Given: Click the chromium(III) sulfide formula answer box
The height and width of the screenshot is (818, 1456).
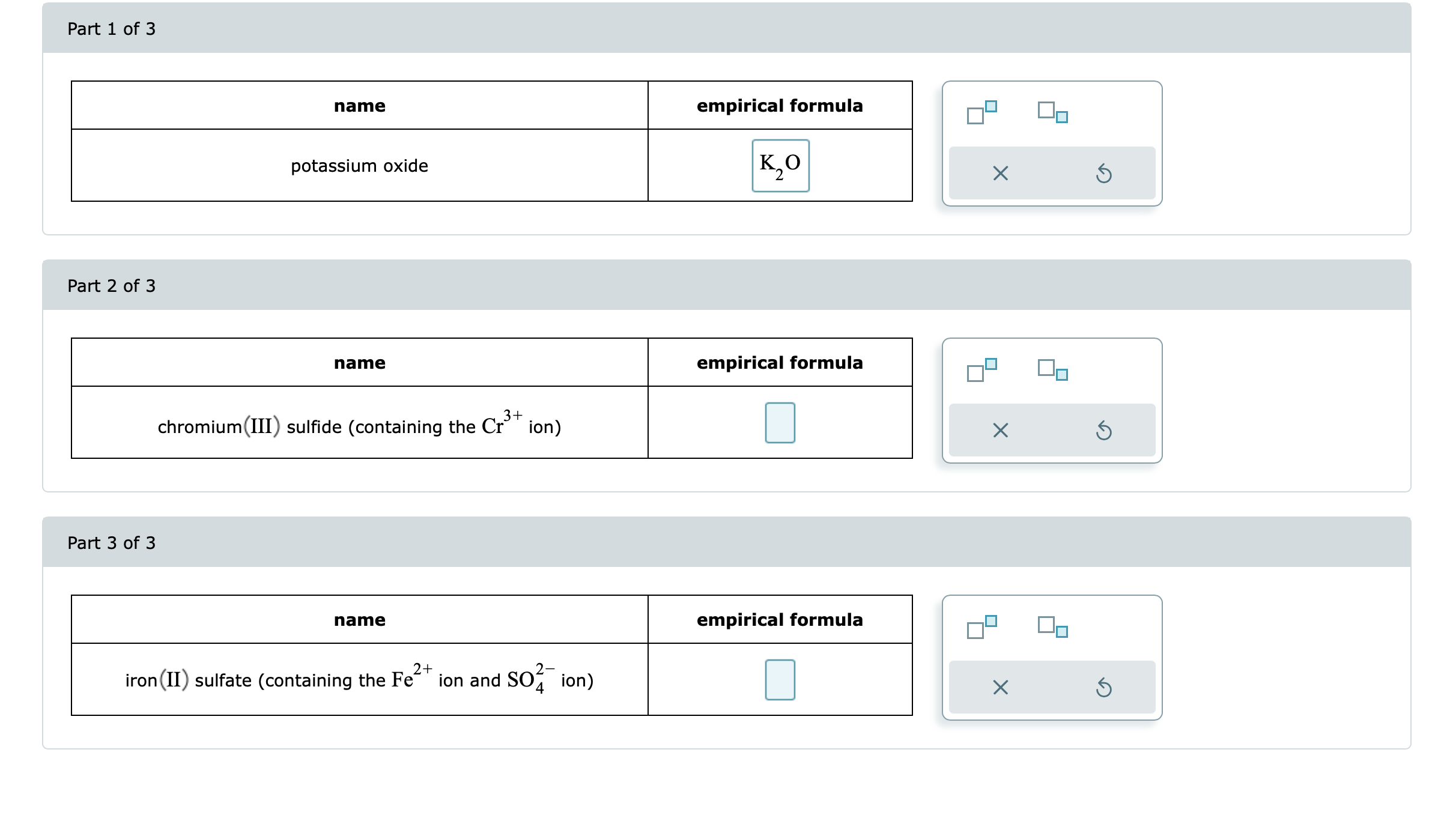Looking at the screenshot, I should point(779,422).
